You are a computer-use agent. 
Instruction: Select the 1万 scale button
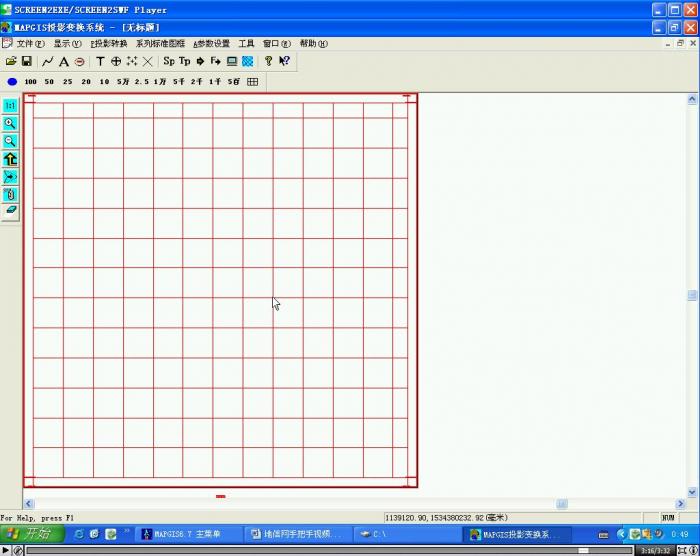pyautogui.click(x=159, y=82)
